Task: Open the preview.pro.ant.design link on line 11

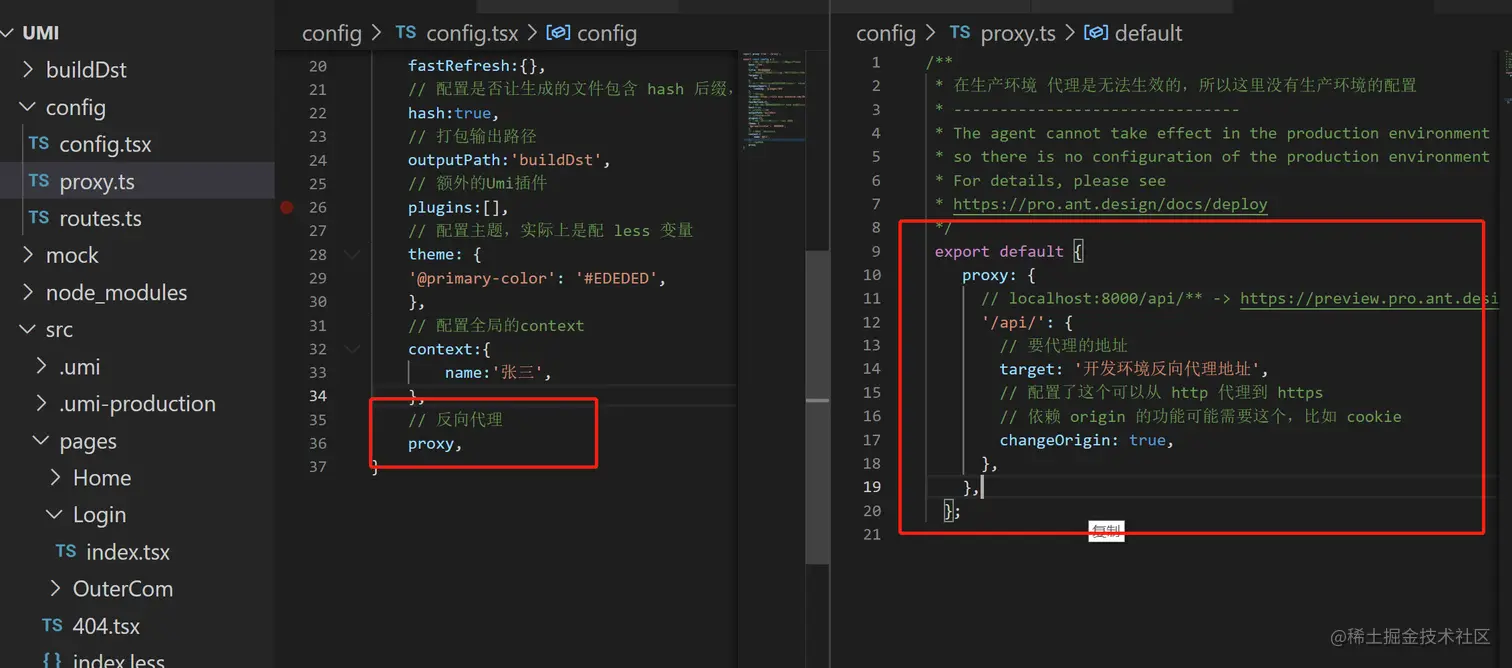Action: pos(1369,298)
